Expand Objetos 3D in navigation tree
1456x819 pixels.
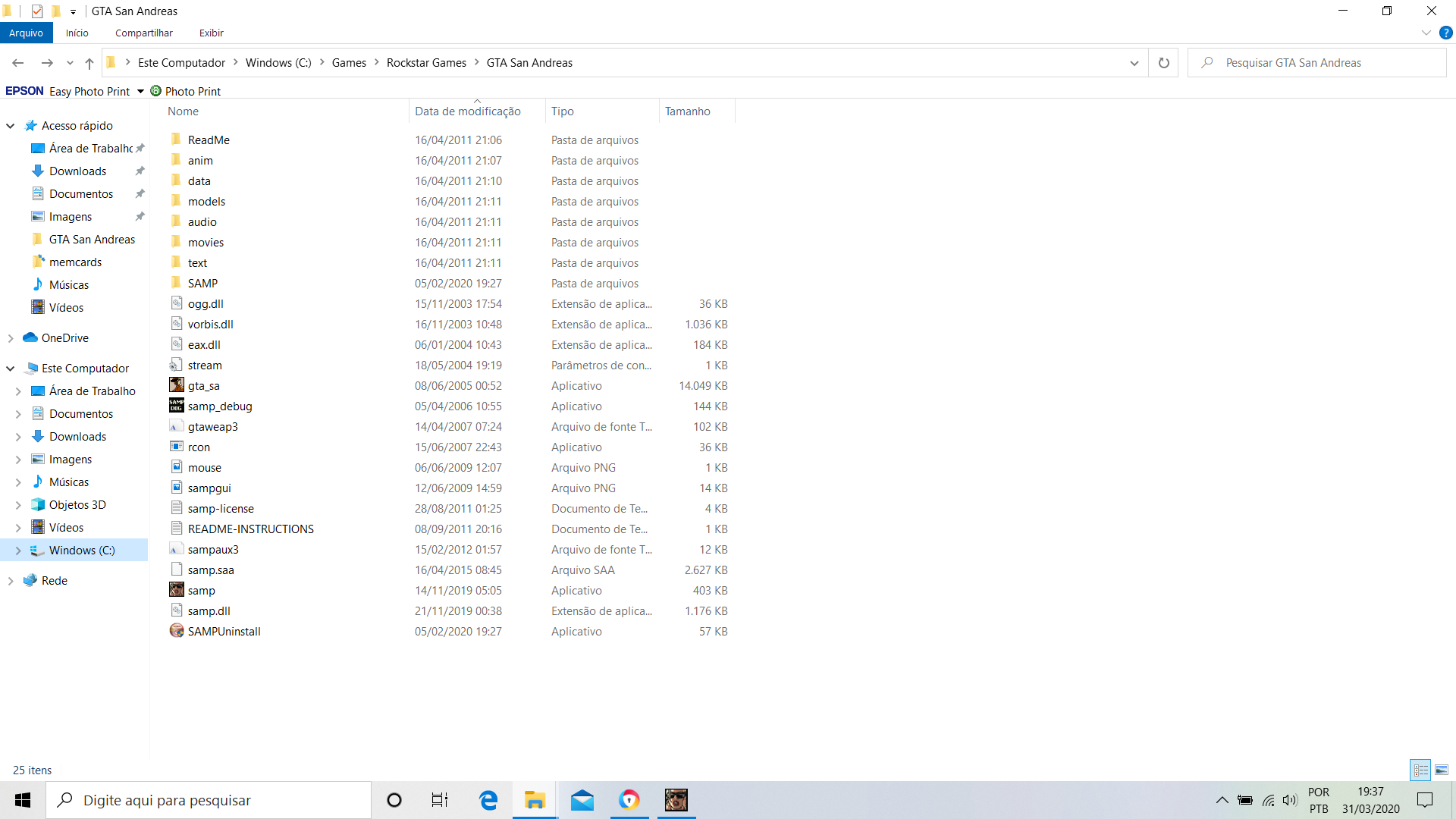pos(18,505)
